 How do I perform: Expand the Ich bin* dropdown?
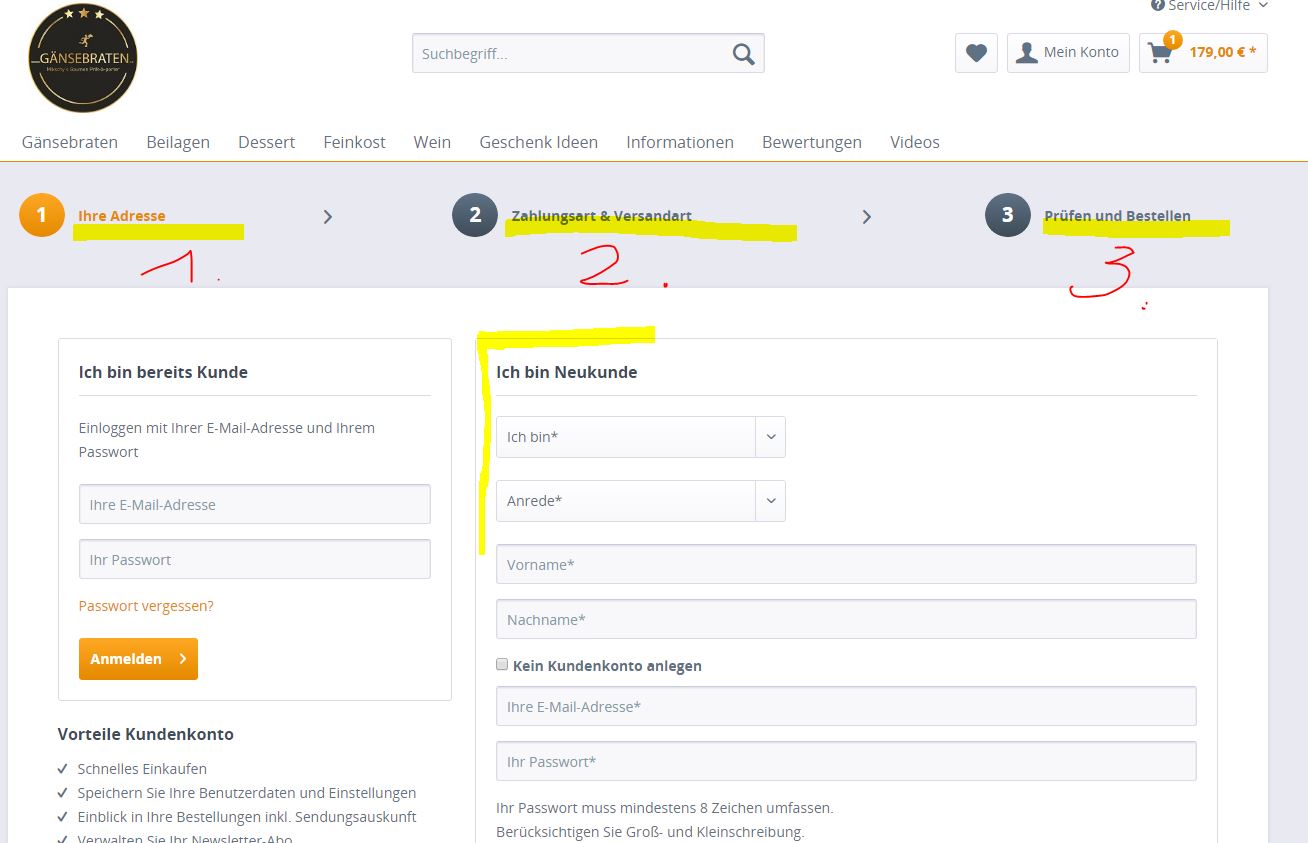pos(640,437)
